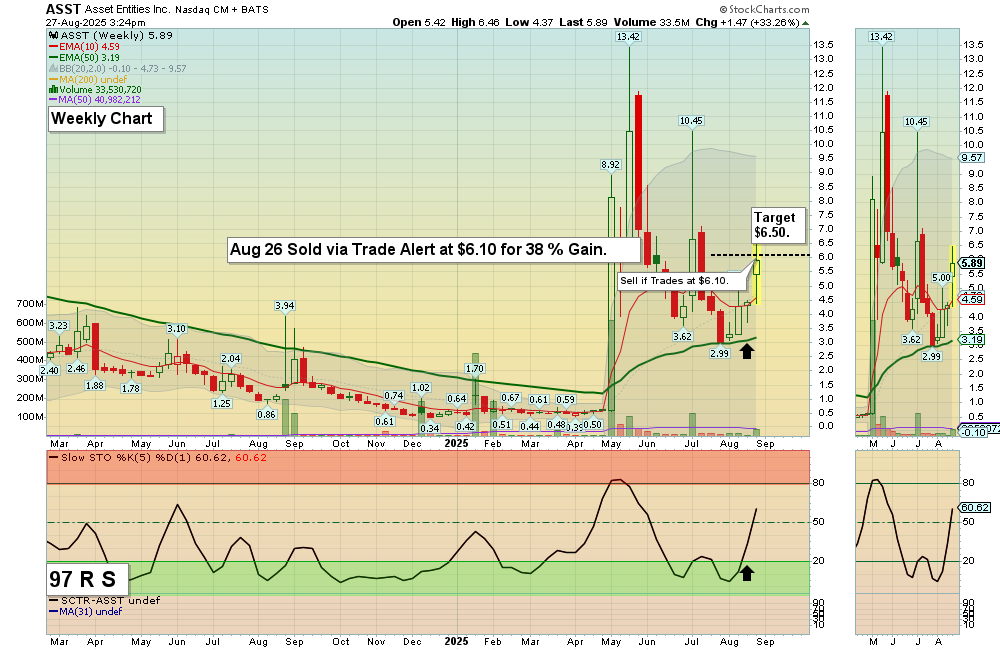
Task: Click the 97 R S rating label
Action: [x=83, y=578]
